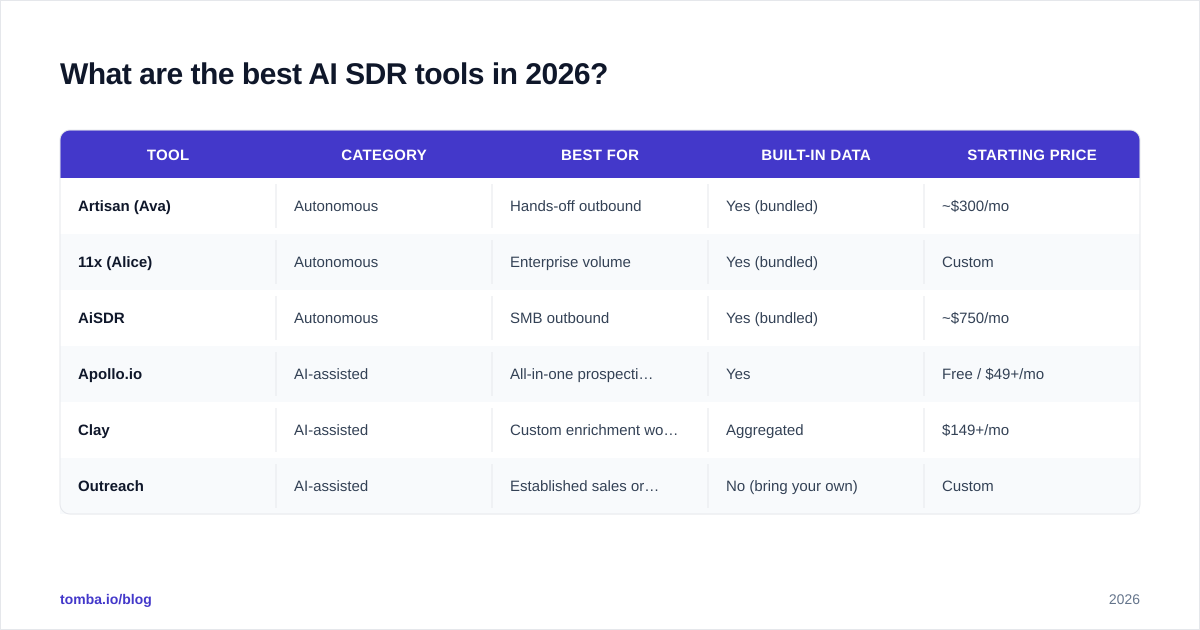The height and width of the screenshot is (630, 1200).
Task: Click the SMB outbound cell
Action: pos(559,318)
